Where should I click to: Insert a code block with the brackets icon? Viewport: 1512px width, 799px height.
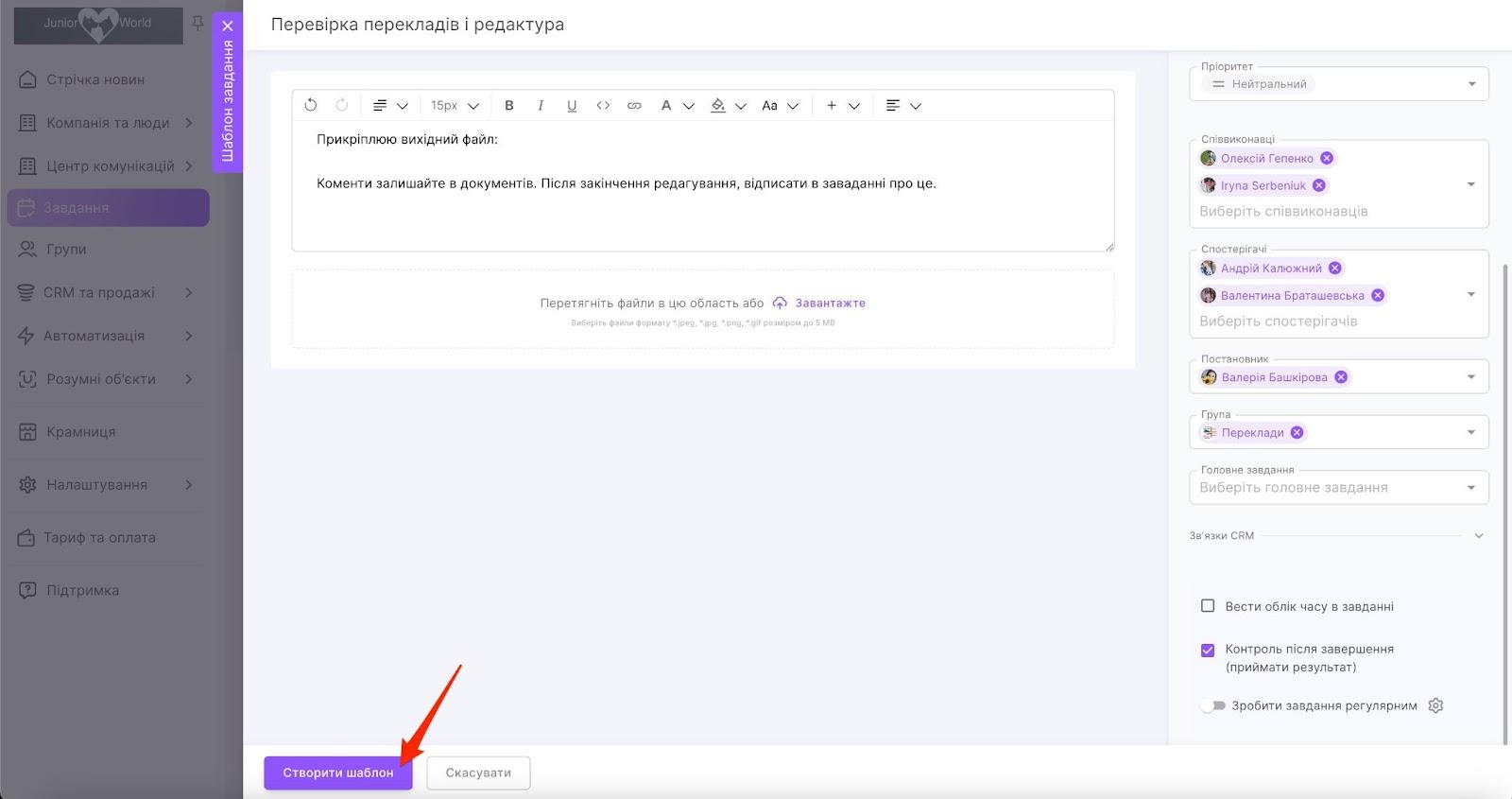[603, 106]
